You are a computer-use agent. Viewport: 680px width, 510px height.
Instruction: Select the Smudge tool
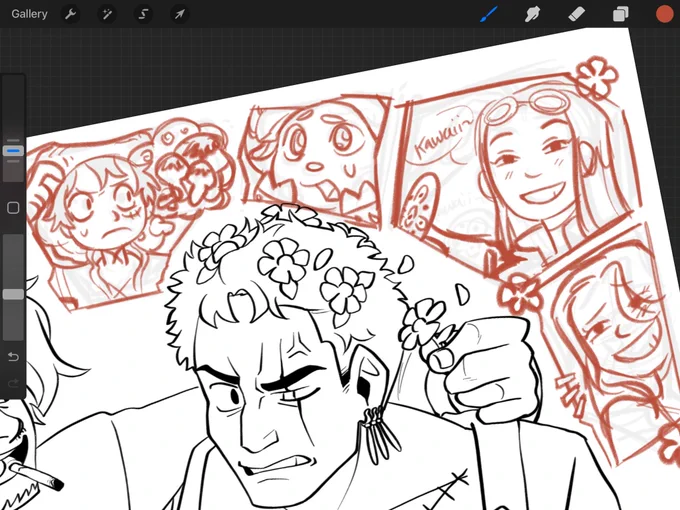532,14
